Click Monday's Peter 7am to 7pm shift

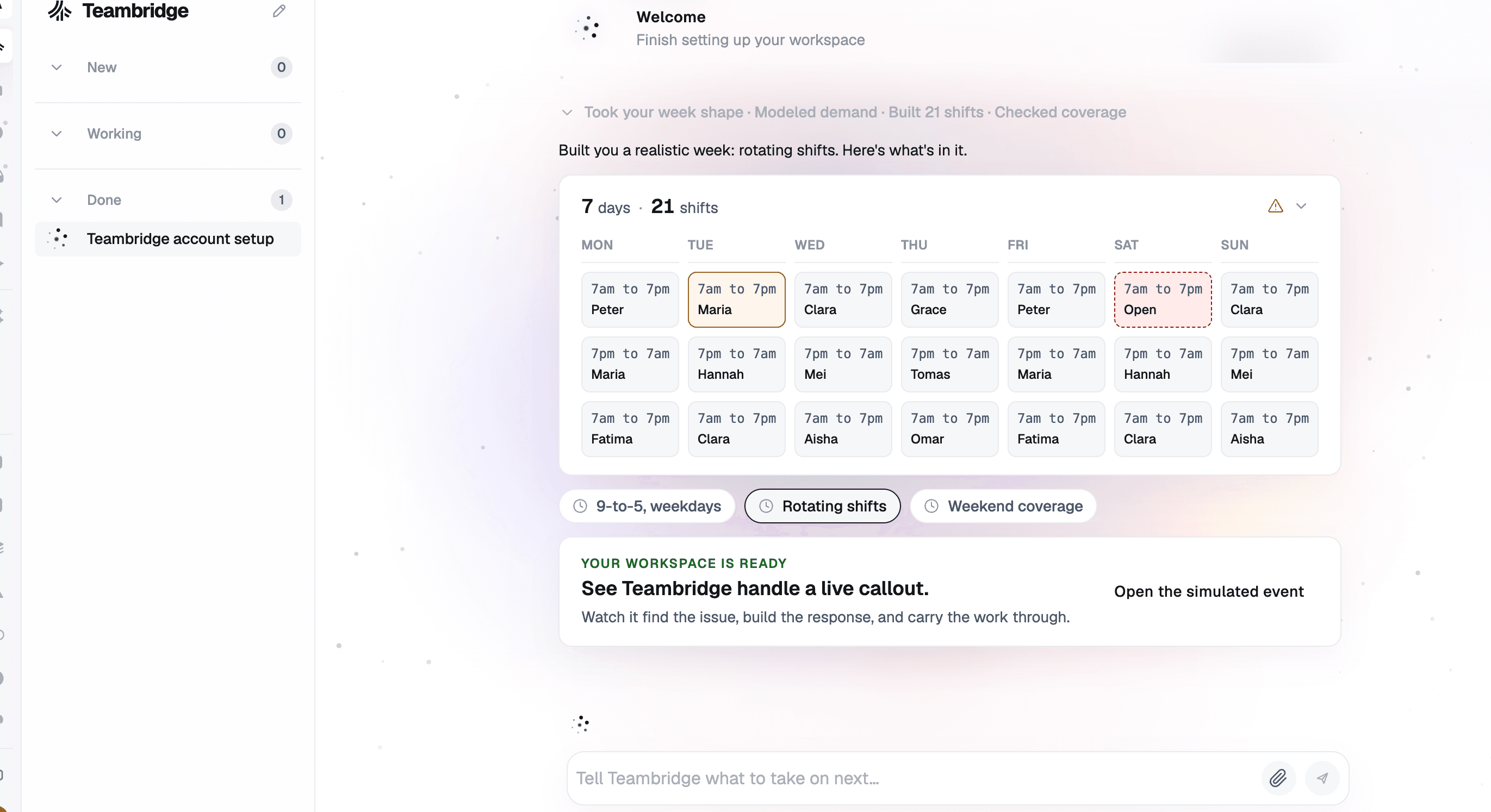click(630, 299)
